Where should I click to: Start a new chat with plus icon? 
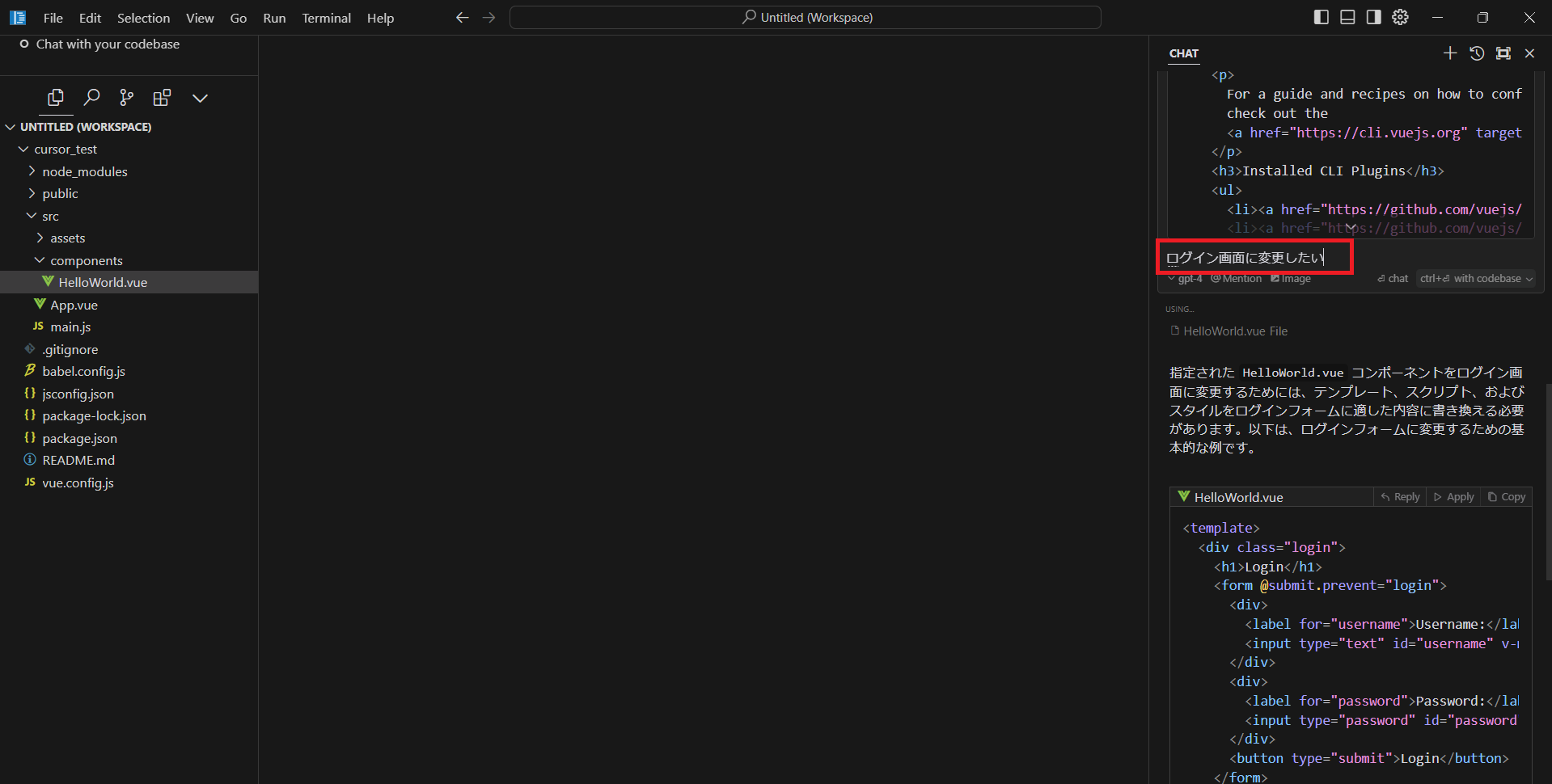pos(1450,53)
